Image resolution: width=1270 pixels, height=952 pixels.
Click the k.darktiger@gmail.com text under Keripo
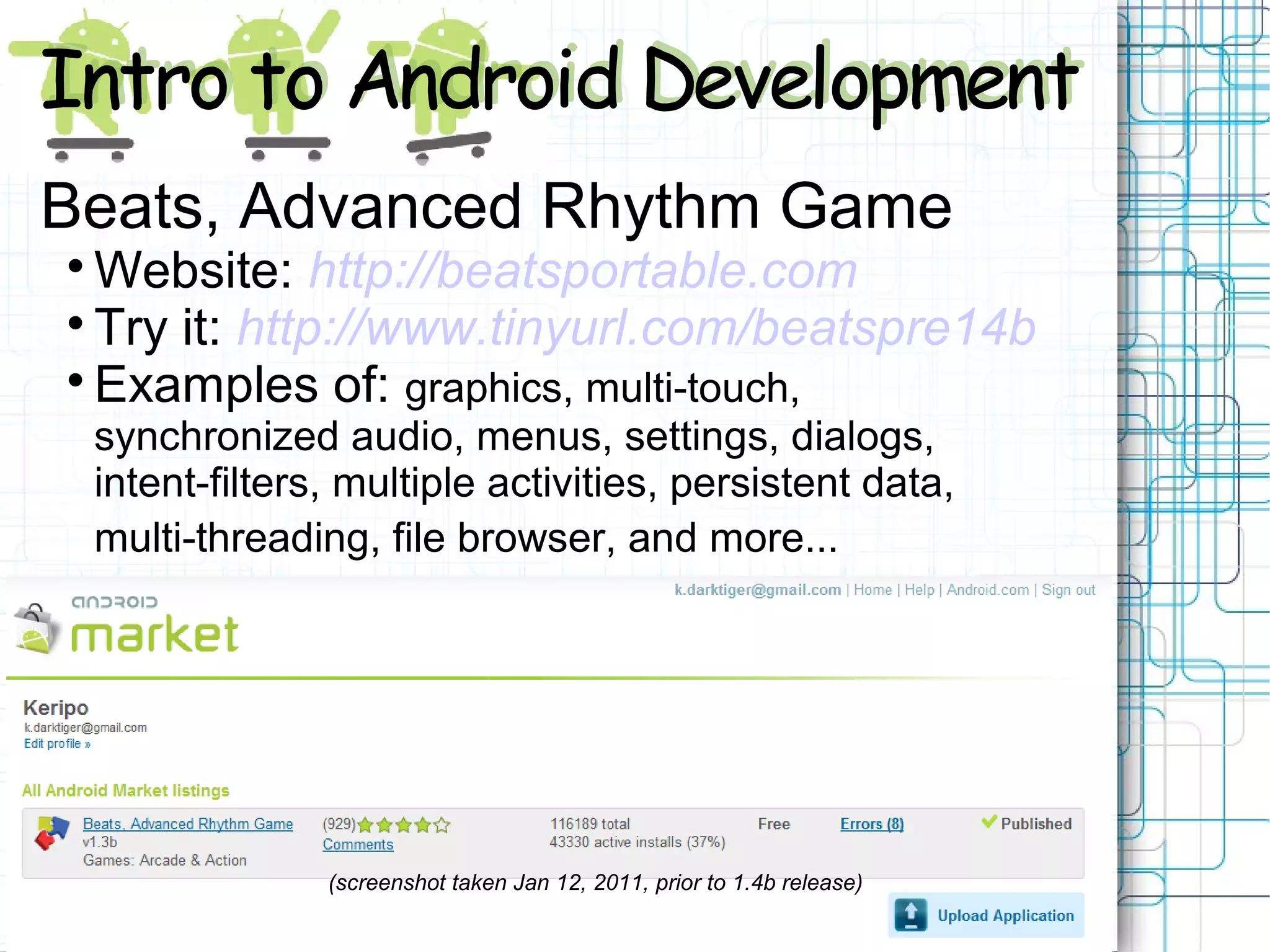86,727
